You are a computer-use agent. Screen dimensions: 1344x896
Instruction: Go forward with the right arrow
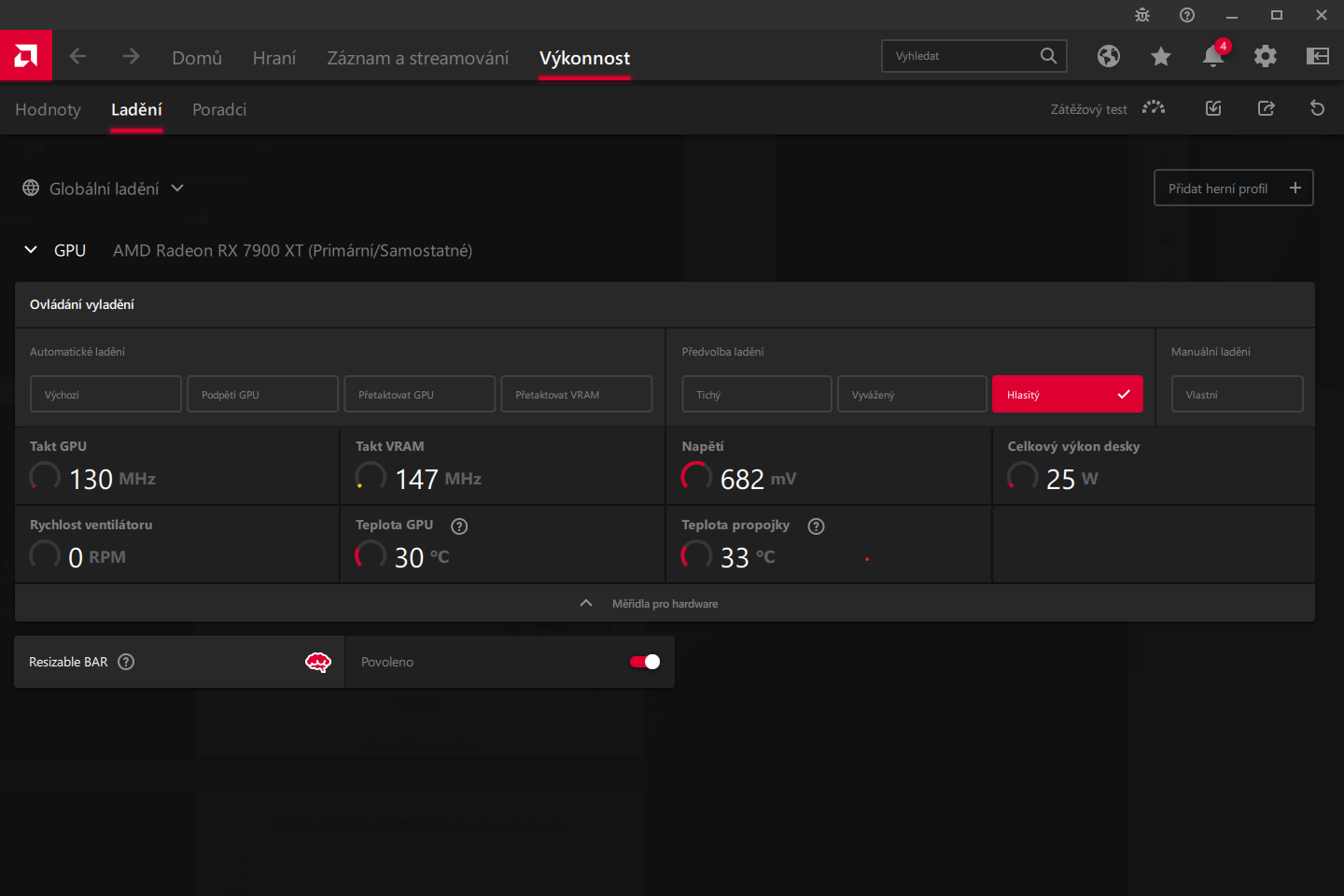131,56
